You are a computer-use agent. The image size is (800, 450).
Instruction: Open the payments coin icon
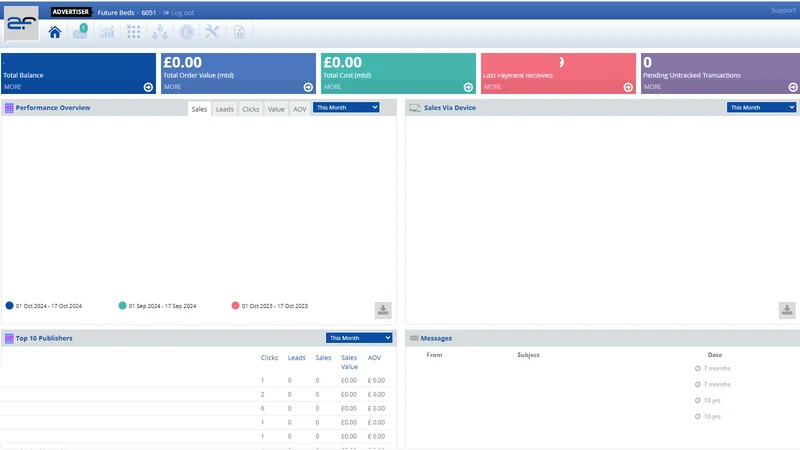point(187,32)
